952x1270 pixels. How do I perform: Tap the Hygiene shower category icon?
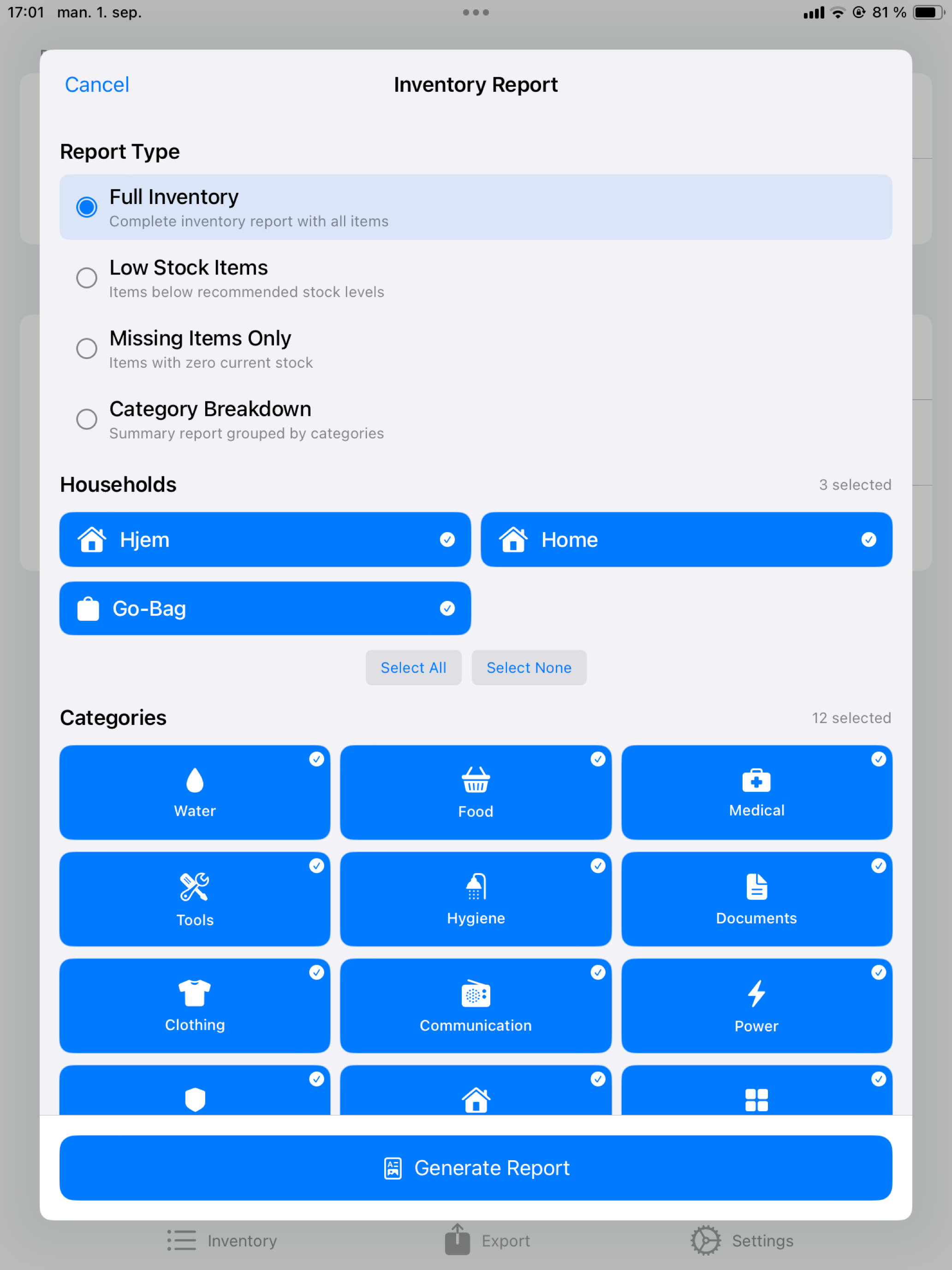[x=476, y=887]
